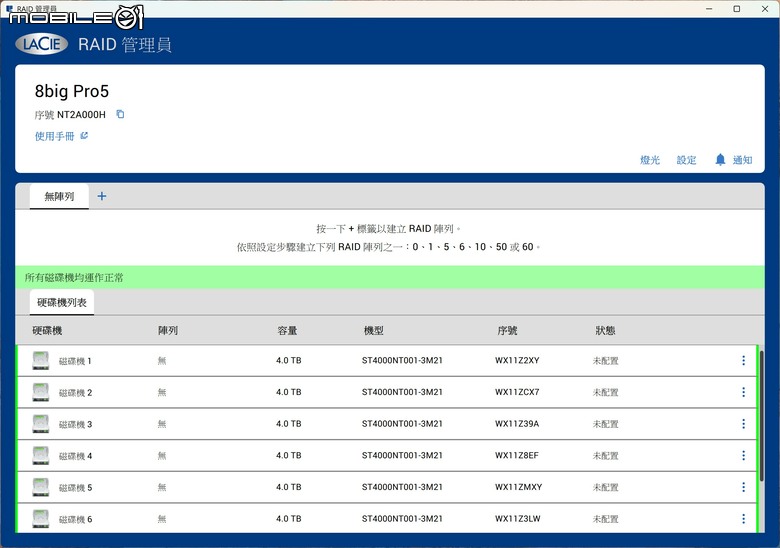Viewport: 780px width, 548px height.
Task: Open the 使用手冊 user manual link
Action: click(x=54, y=136)
